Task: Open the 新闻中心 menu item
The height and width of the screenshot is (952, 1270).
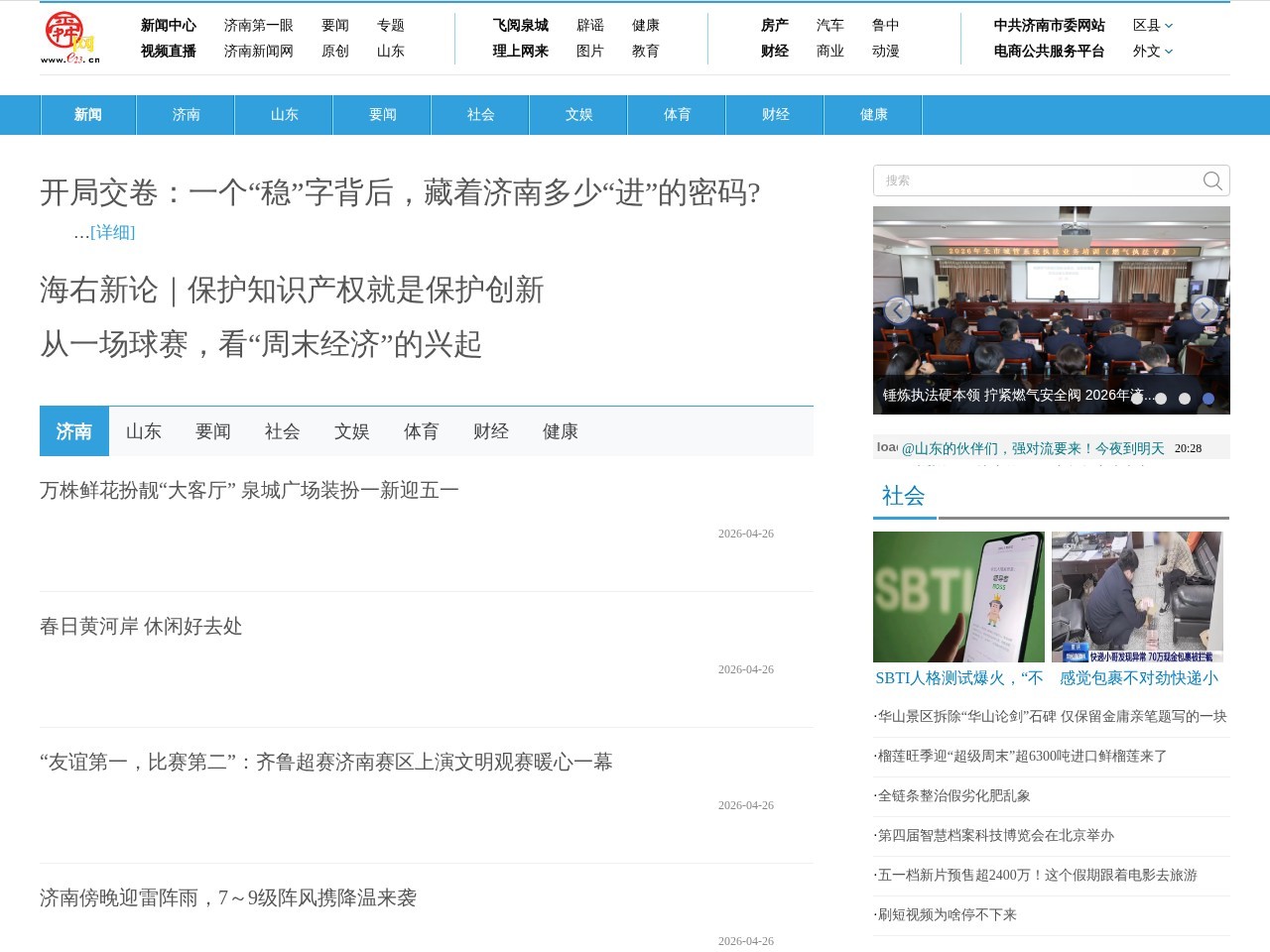Action: pyautogui.click(x=169, y=26)
